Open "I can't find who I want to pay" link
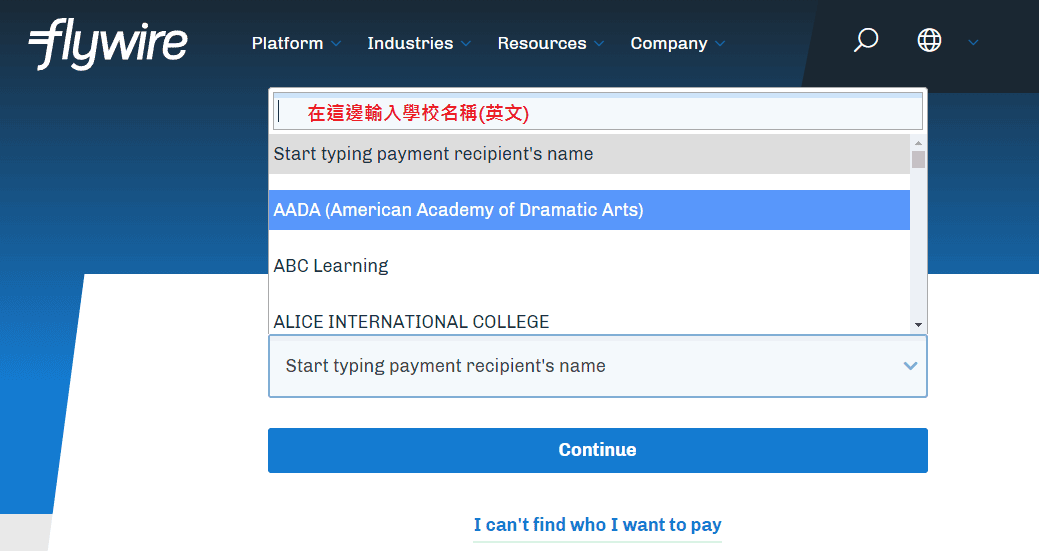The width and height of the screenshot is (1039, 551). (x=597, y=525)
